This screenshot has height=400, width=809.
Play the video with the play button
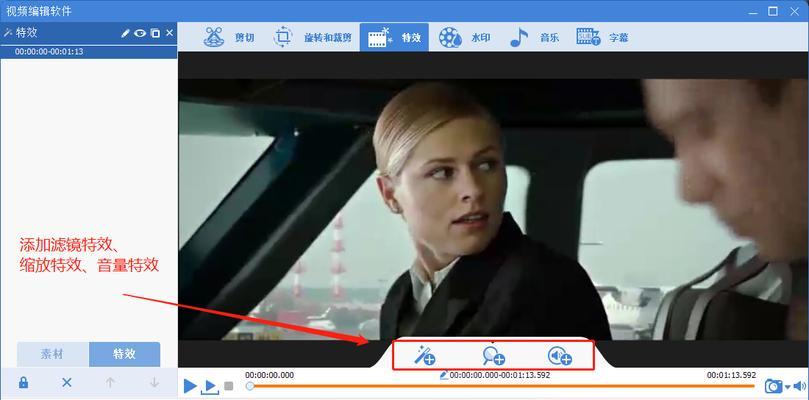pos(190,386)
